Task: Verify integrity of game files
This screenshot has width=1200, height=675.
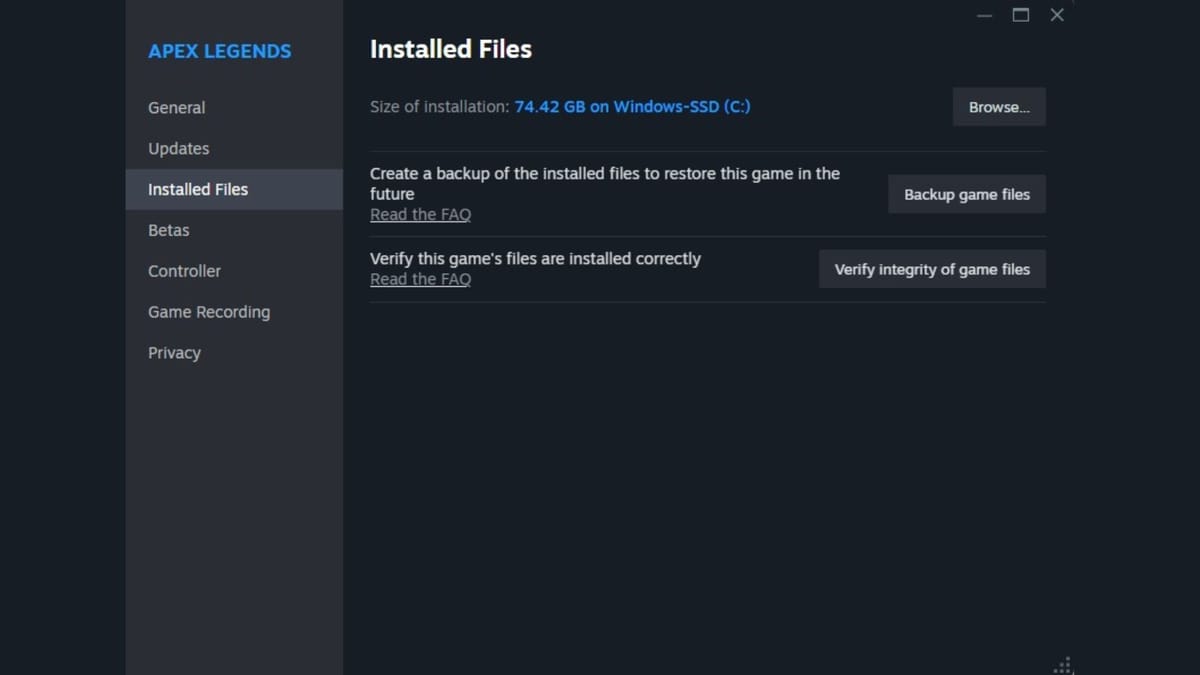Action: click(x=931, y=268)
